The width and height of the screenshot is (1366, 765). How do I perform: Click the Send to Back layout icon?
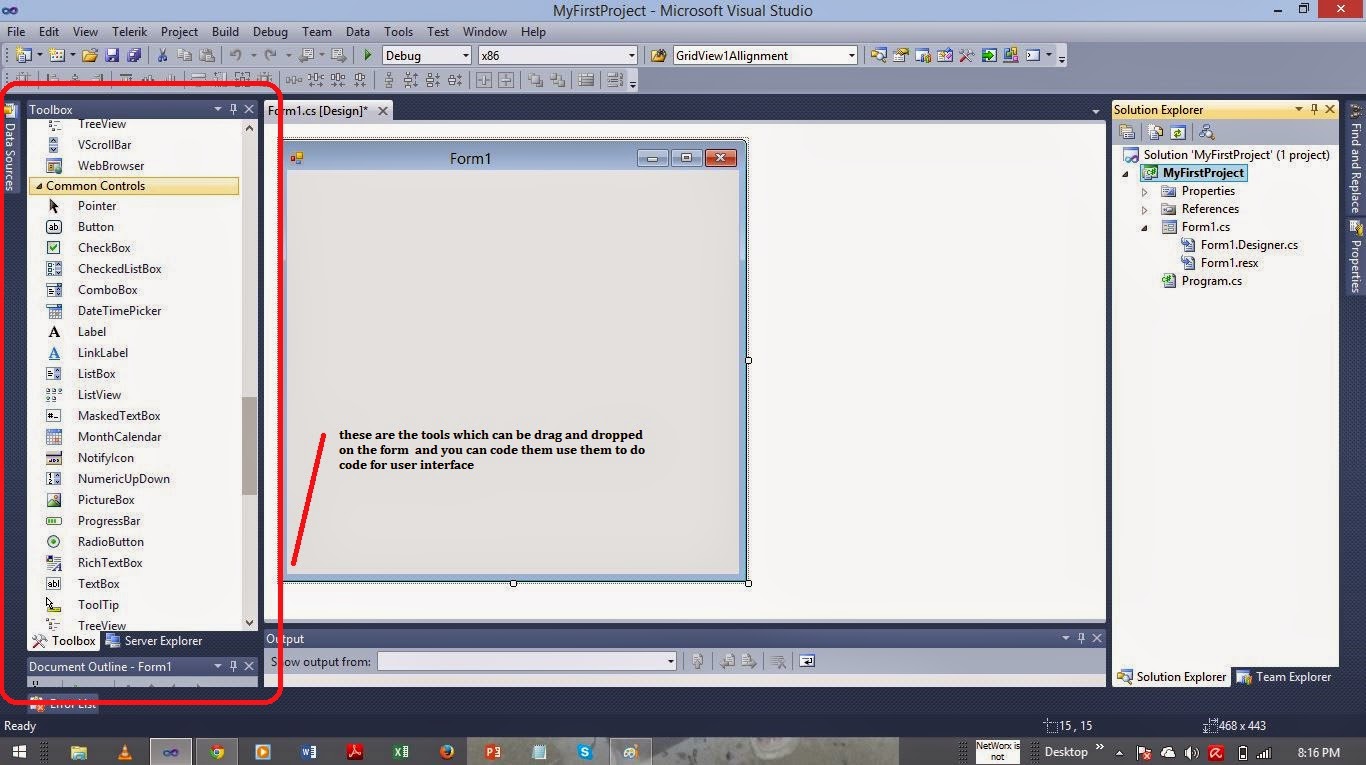(x=557, y=80)
